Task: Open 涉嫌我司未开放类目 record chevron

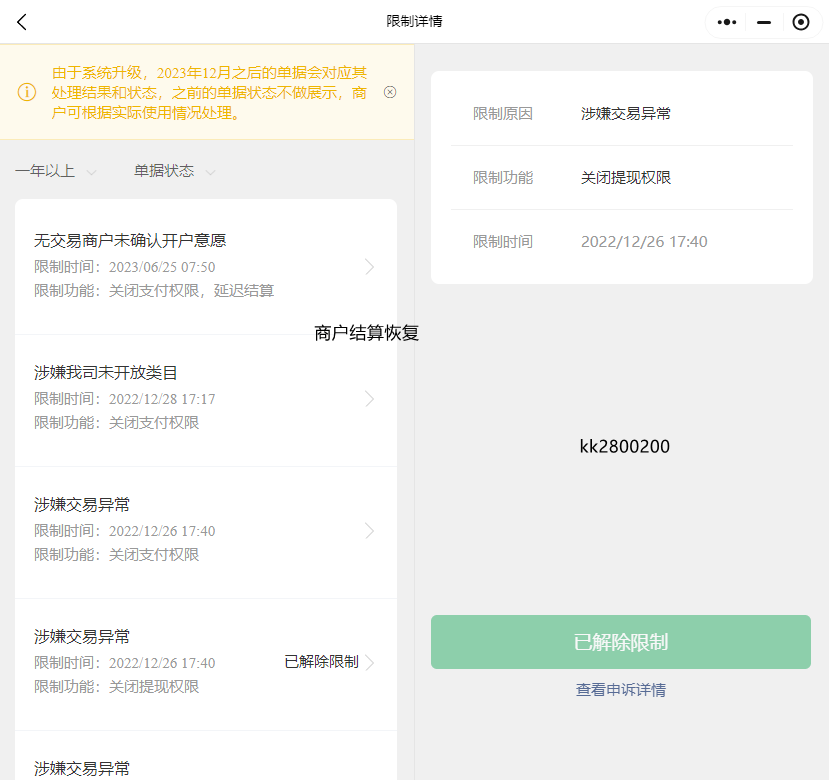Action: (370, 399)
